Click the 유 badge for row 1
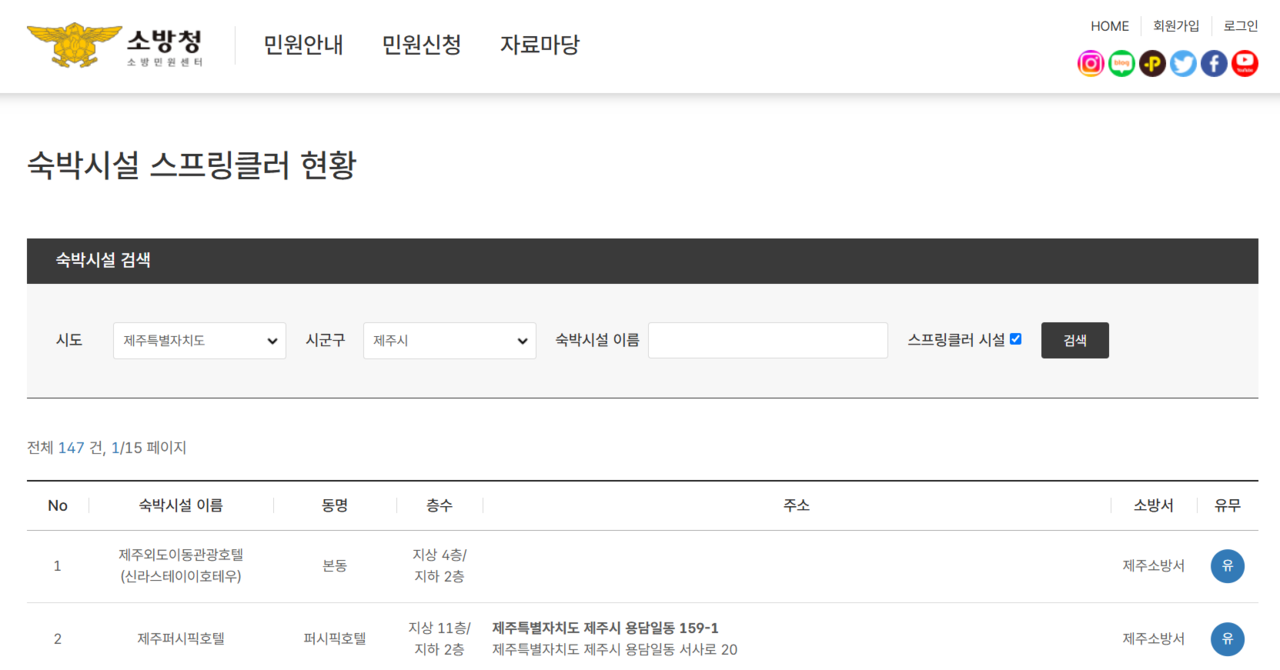The height and width of the screenshot is (670, 1280). (1227, 566)
